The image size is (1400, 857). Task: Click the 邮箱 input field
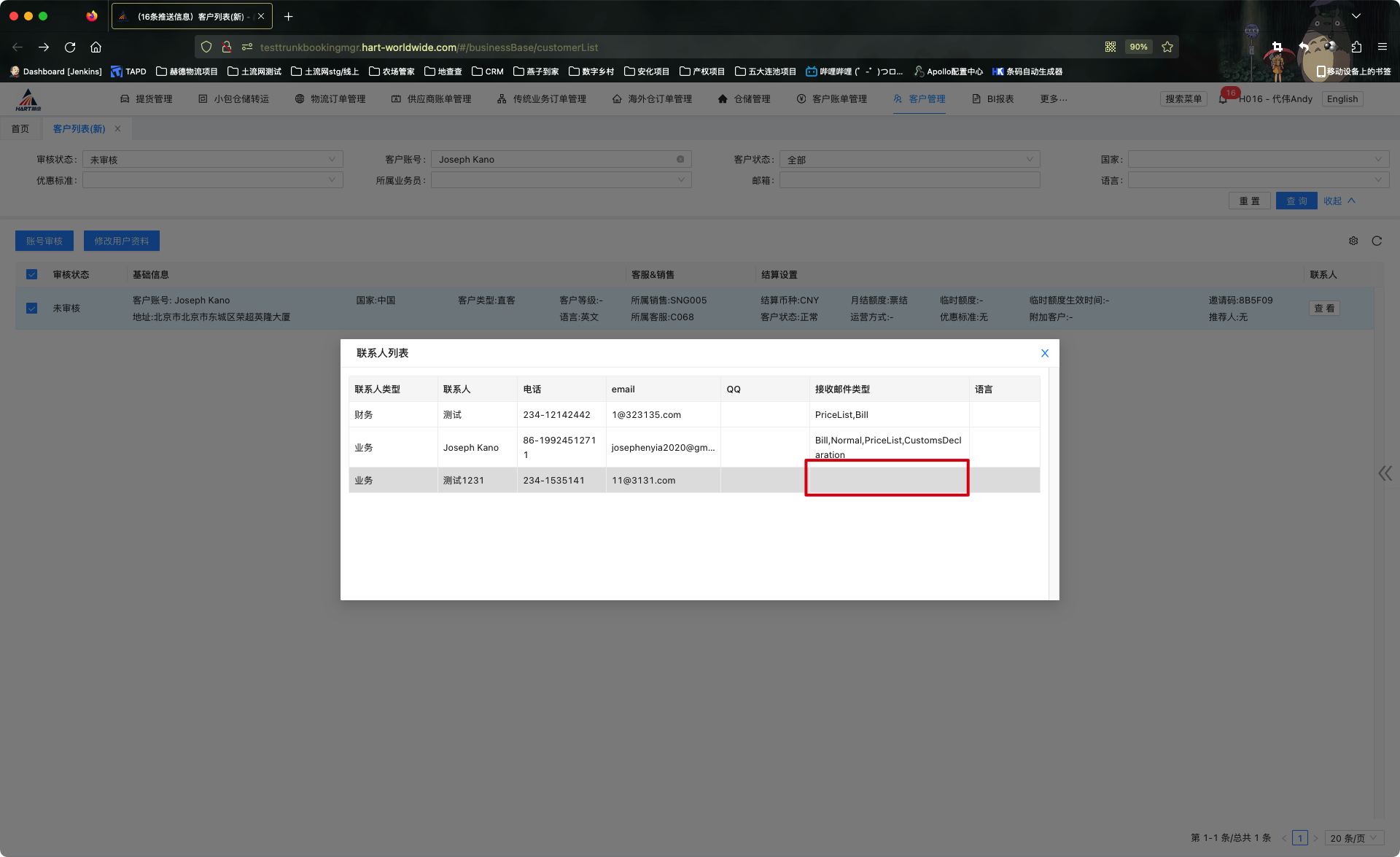909,180
